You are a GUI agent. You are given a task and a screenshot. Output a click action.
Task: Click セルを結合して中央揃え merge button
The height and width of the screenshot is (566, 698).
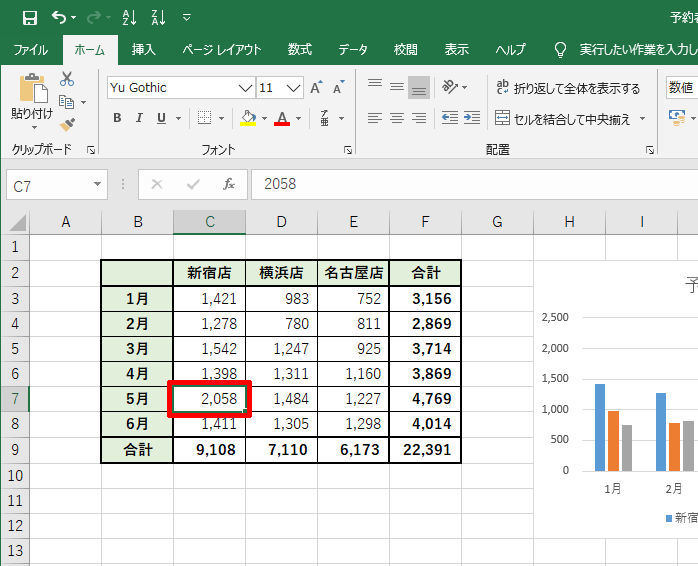click(563, 118)
